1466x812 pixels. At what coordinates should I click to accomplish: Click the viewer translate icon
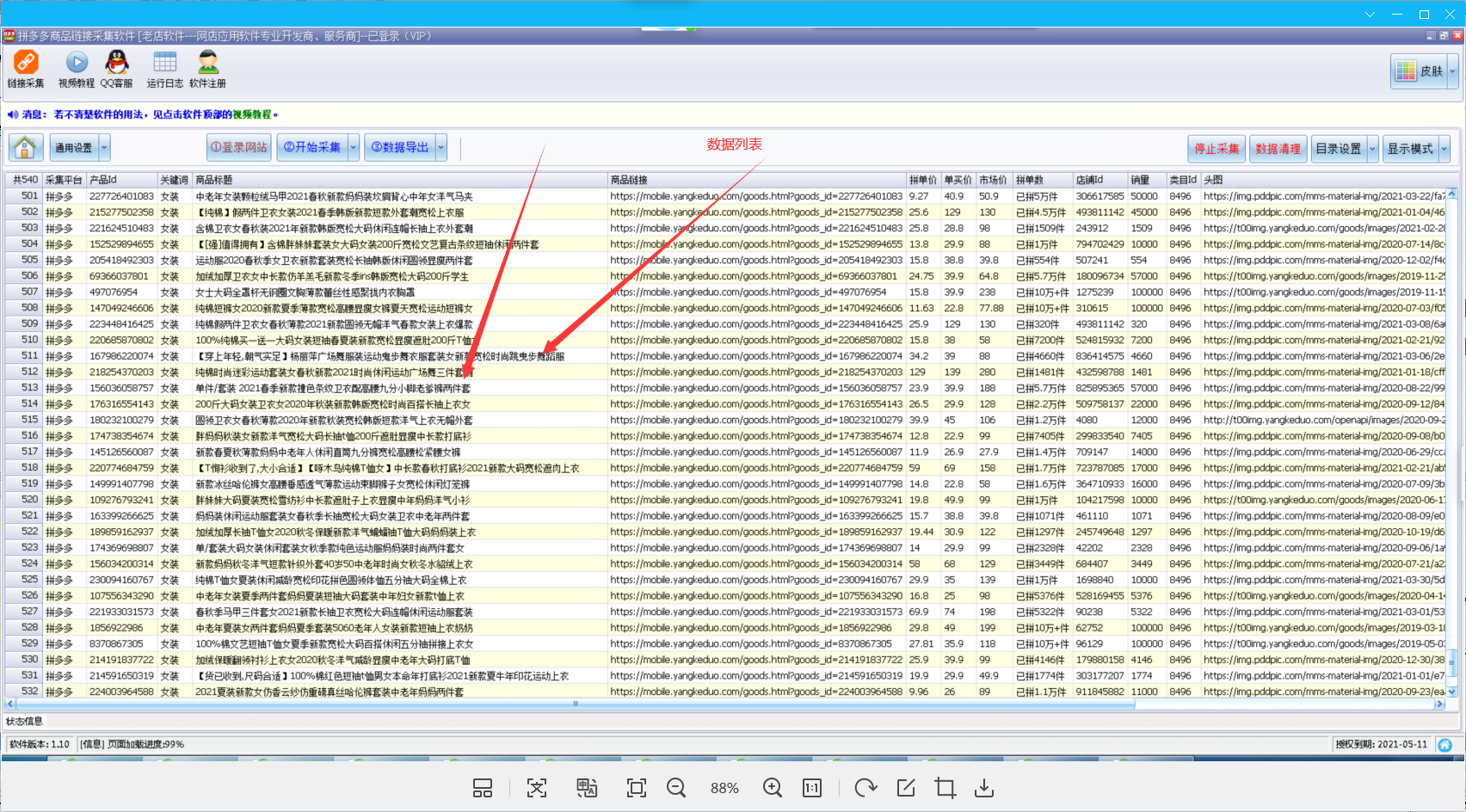coord(587,788)
